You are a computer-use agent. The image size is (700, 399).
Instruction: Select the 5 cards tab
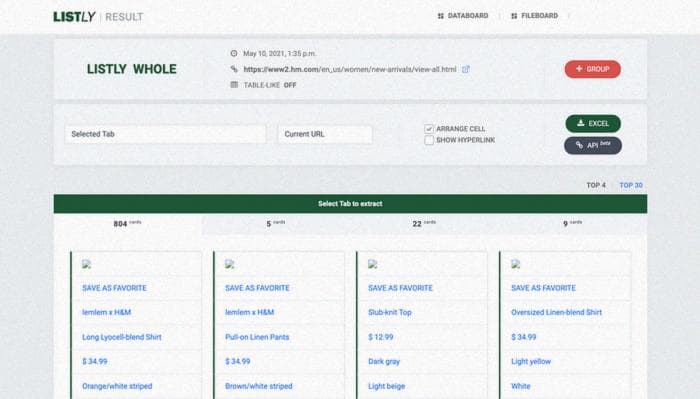(275, 224)
